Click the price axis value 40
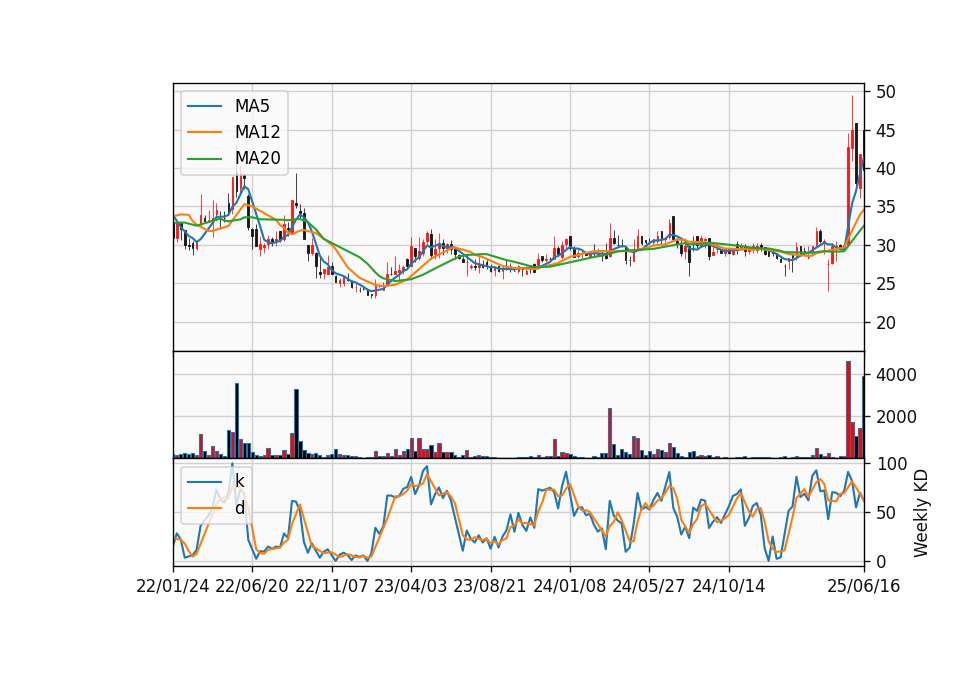Screen dimensions: 960x690 [885, 169]
